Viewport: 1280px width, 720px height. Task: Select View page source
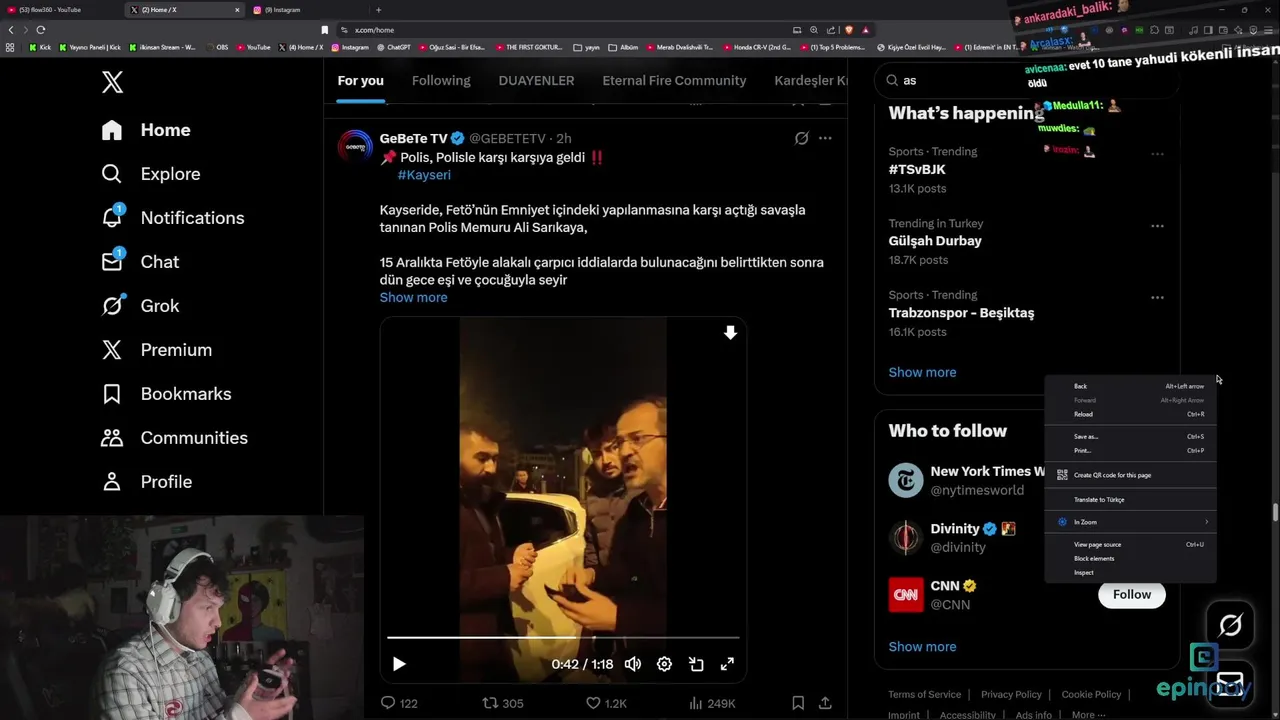point(1130,545)
